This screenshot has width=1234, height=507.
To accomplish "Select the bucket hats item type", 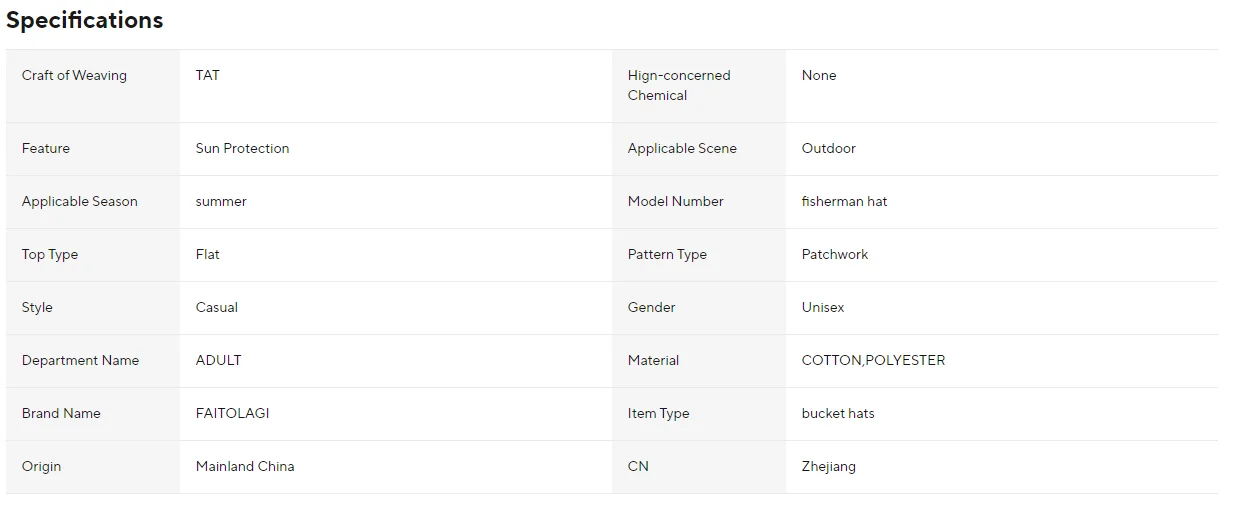I will tap(838, 413).
